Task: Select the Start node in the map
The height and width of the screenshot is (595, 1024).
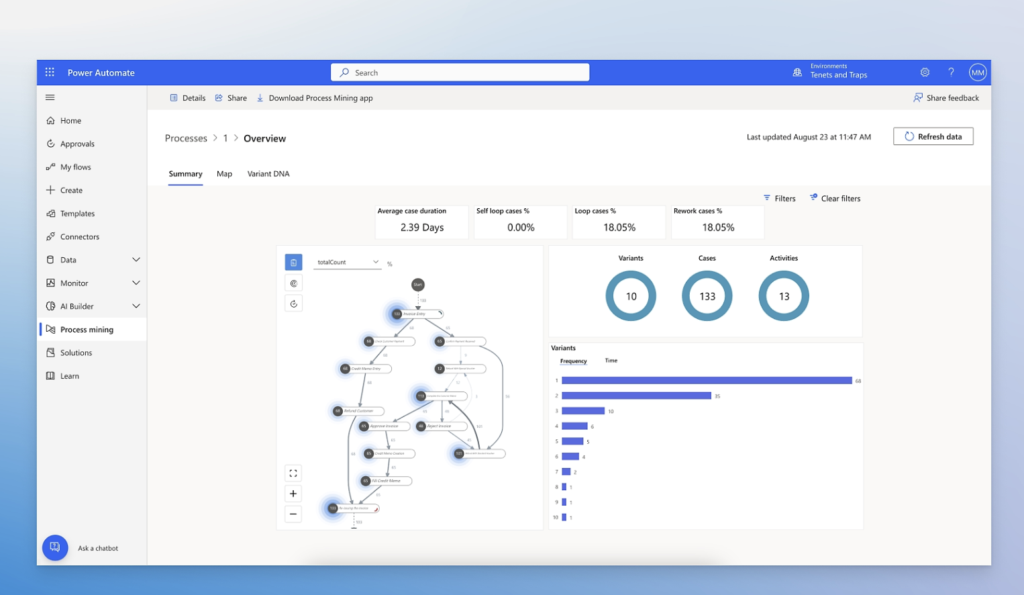Action: (x=418, y=285)
